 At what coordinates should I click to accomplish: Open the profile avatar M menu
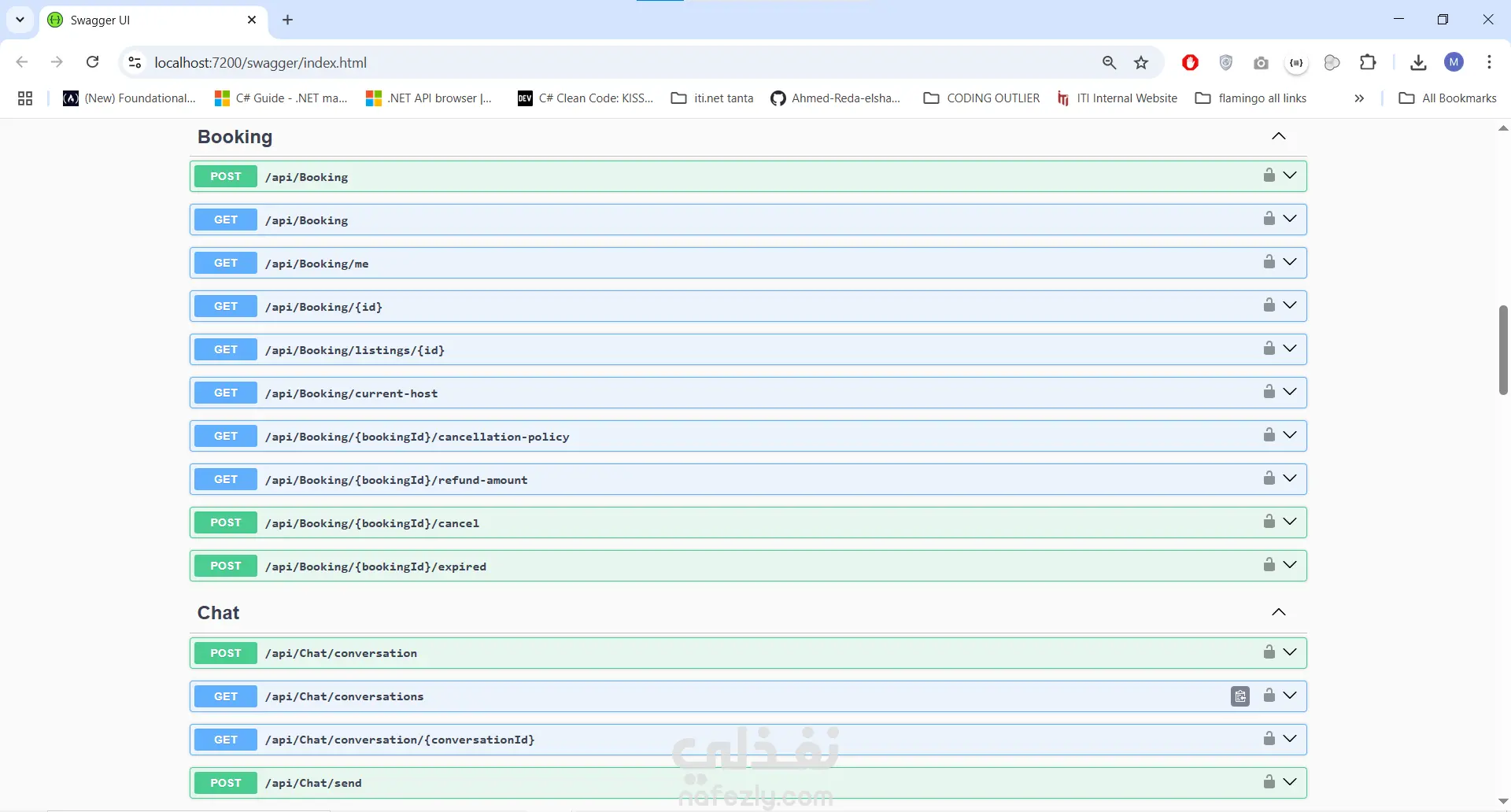pyautogui.click(x=1454, y=63)
